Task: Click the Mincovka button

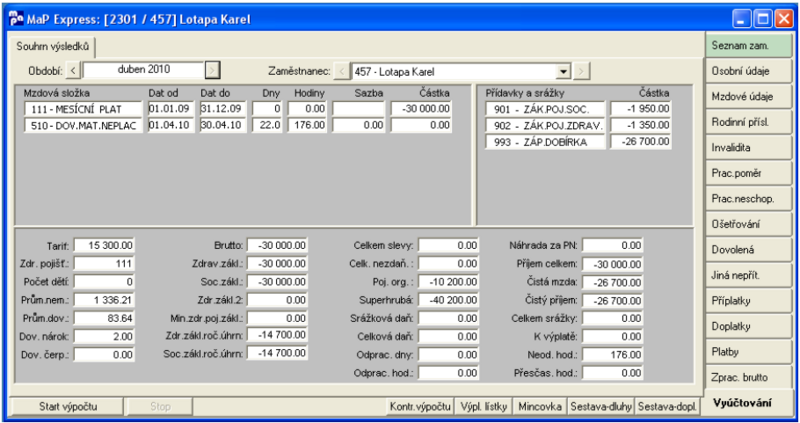Action: pyautogui.click(x=540, y=407)
